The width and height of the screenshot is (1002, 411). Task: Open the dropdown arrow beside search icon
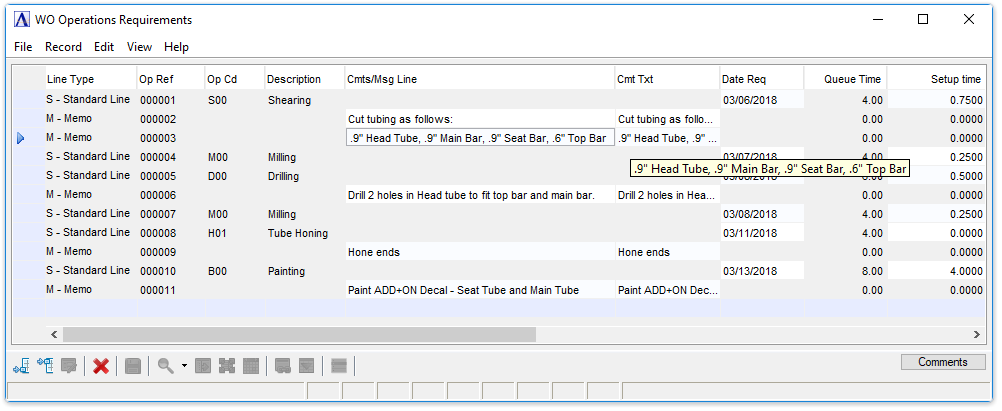point(184,366)
